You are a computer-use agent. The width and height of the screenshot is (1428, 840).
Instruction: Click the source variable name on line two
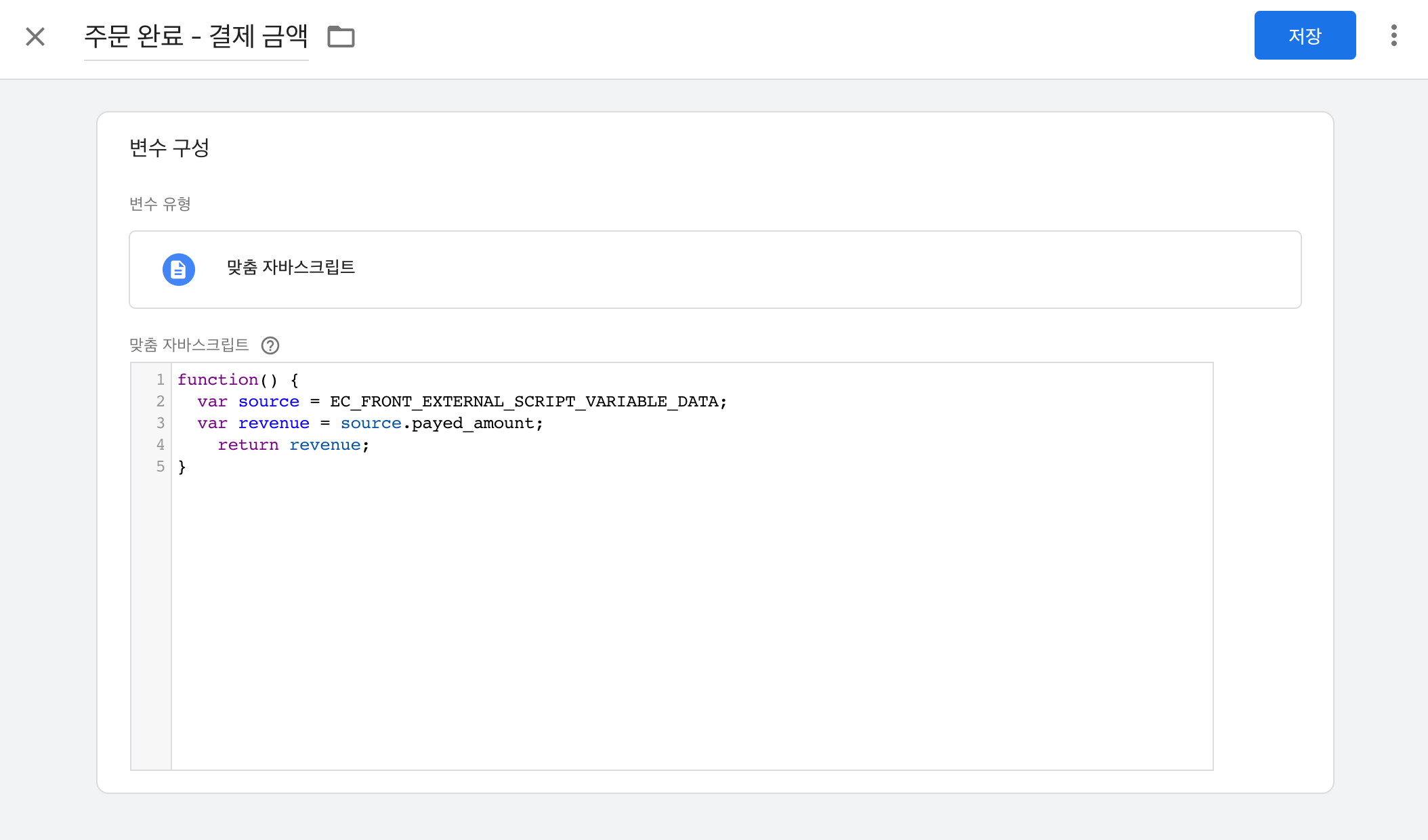pos(269,402)
